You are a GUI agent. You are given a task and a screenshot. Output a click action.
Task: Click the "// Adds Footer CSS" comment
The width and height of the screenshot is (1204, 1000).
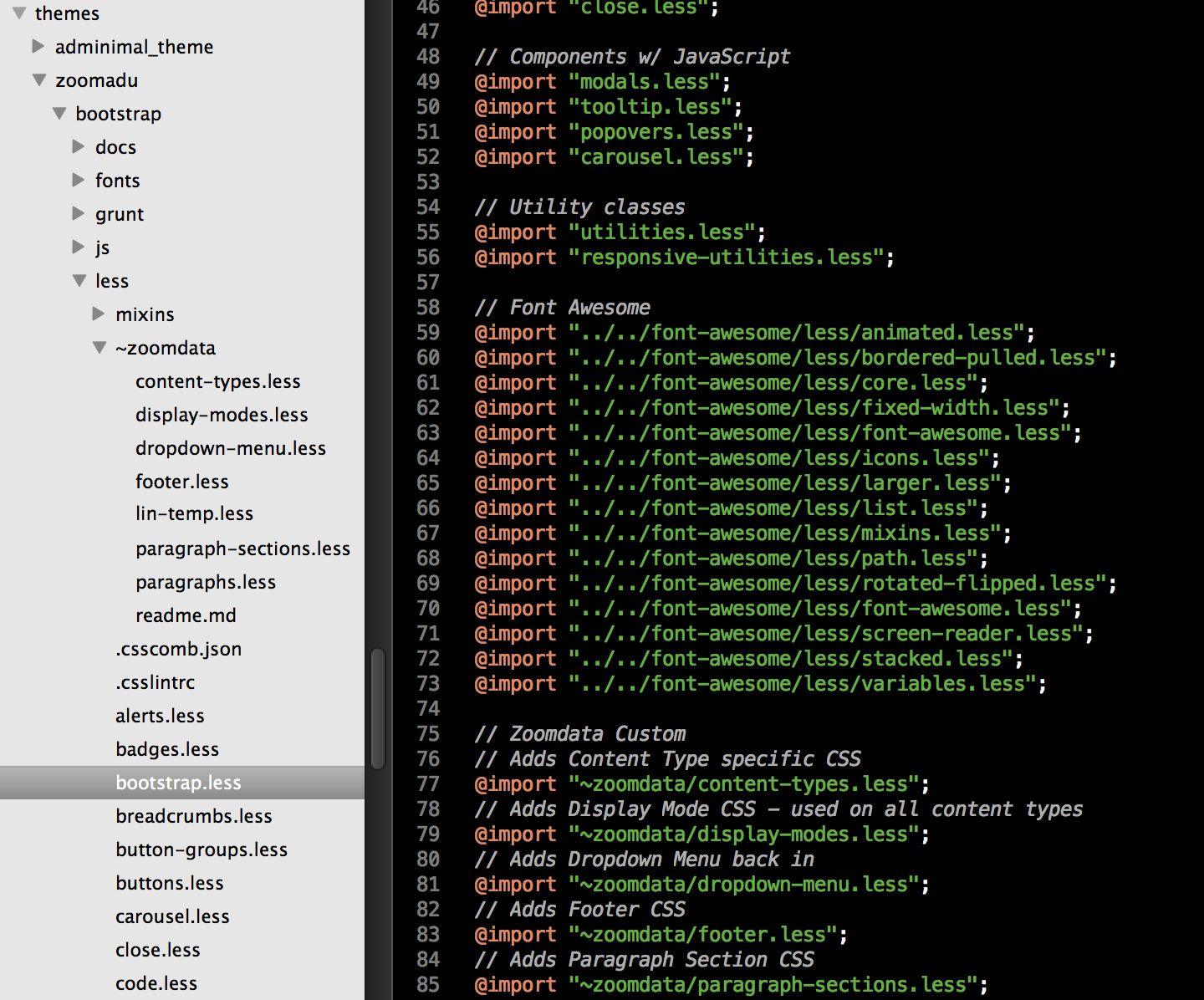(579, 909)
